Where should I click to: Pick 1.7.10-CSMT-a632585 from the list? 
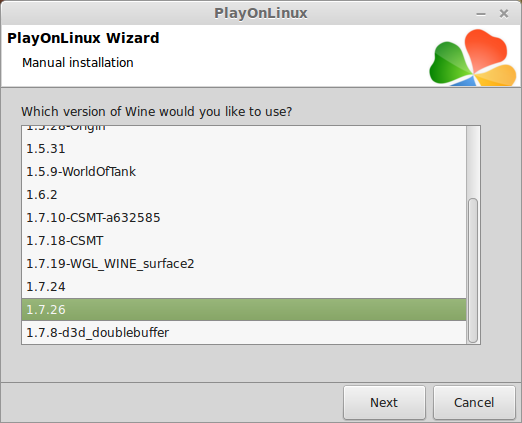pos(244,218)
